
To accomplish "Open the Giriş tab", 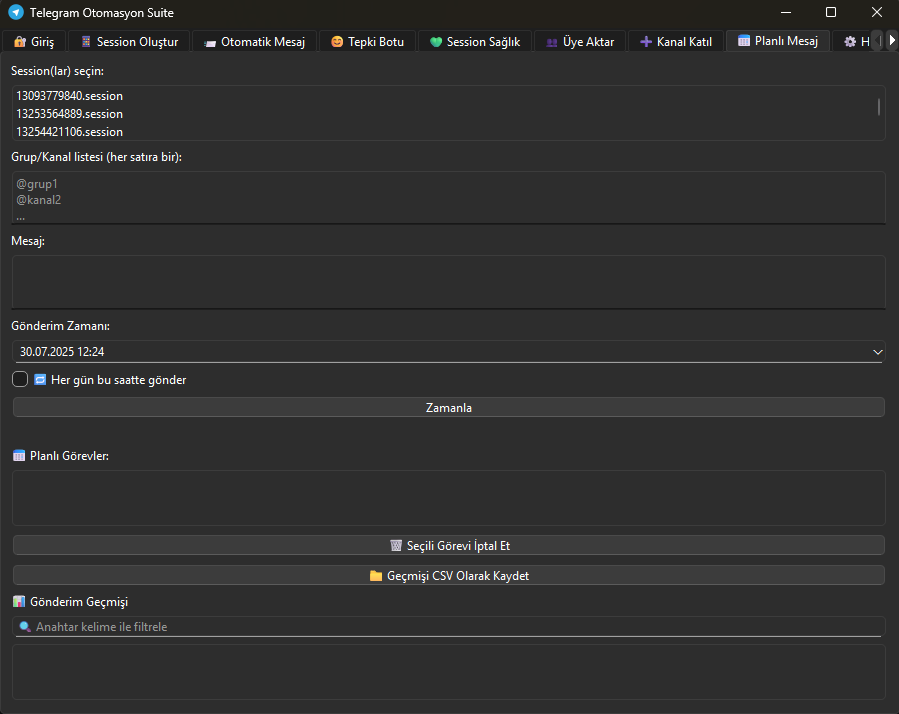I will pyautogui.click(x=34, y=42).
